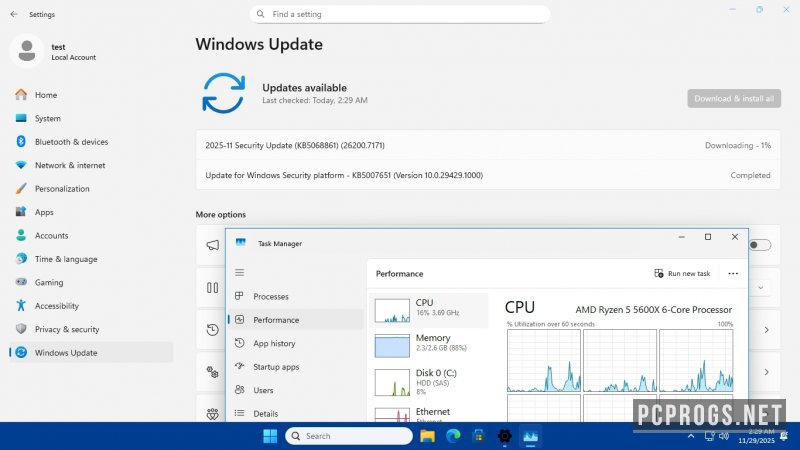This screenshot has height=450, width=800.
Task: Open Bluetooth & devices settings
Action: [x=92, y=142]
